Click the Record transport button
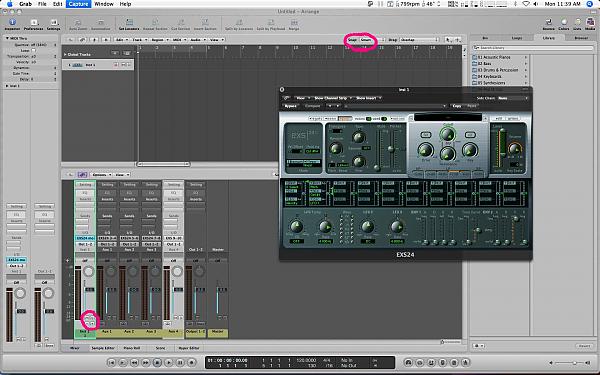 [x=192, y=362]
